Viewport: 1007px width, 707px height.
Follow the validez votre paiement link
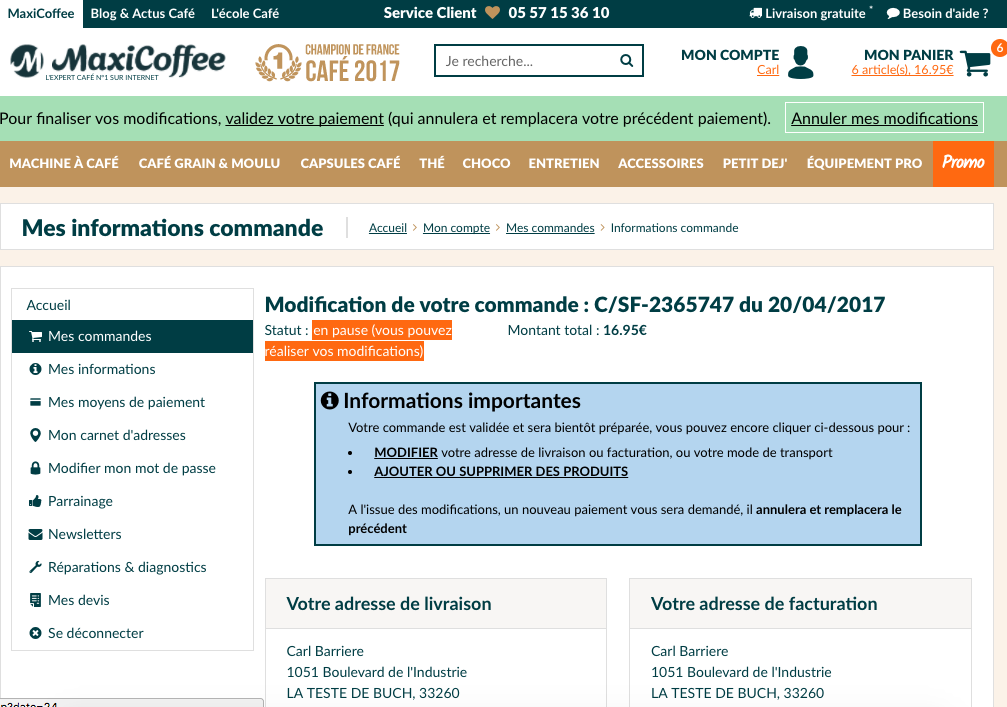[x=304, y=119]
